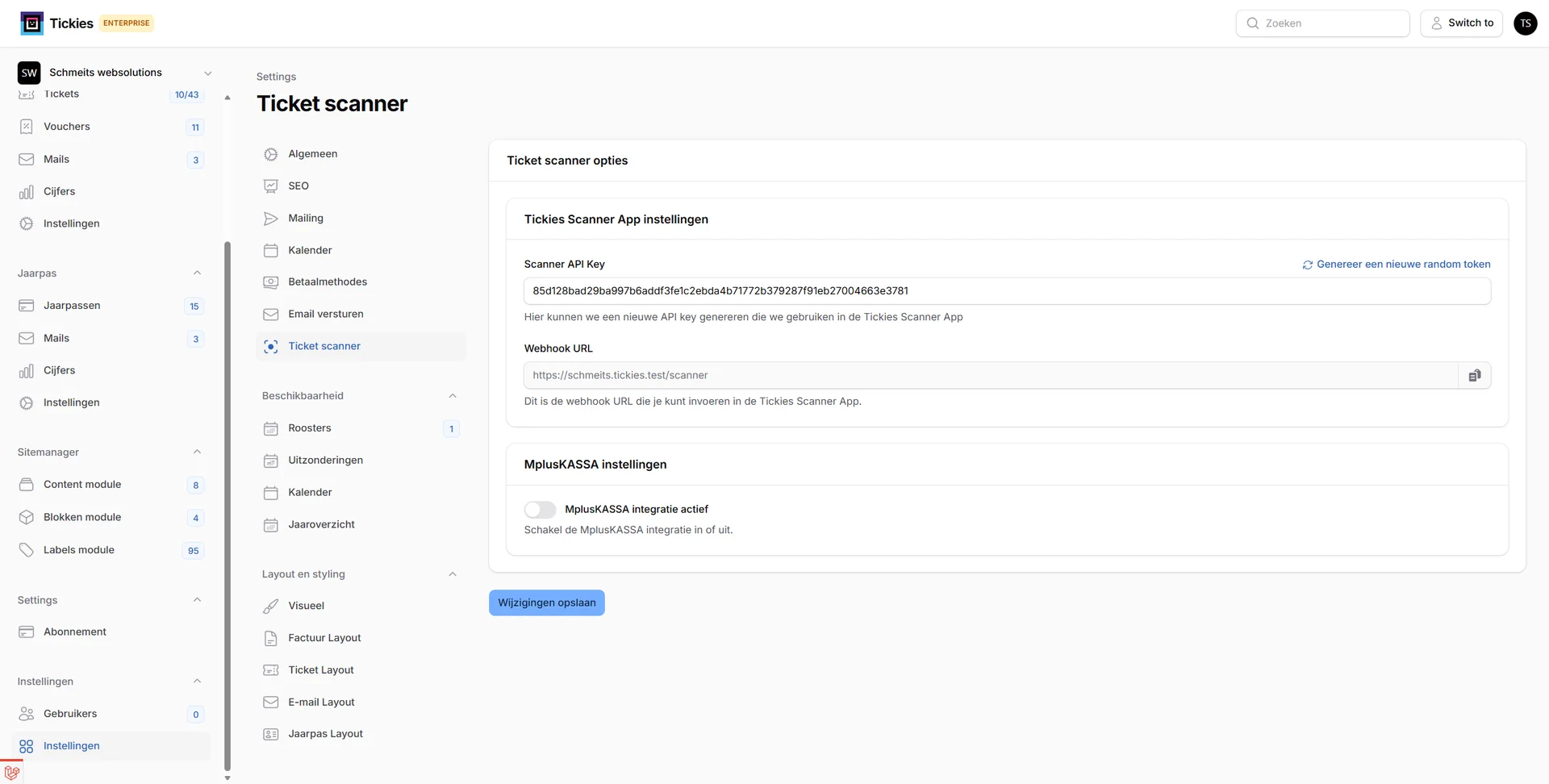Screen dimensions: 1549x784
Task: Expand the Schmeits websolutions account menu
Action: tap(208, 73)
